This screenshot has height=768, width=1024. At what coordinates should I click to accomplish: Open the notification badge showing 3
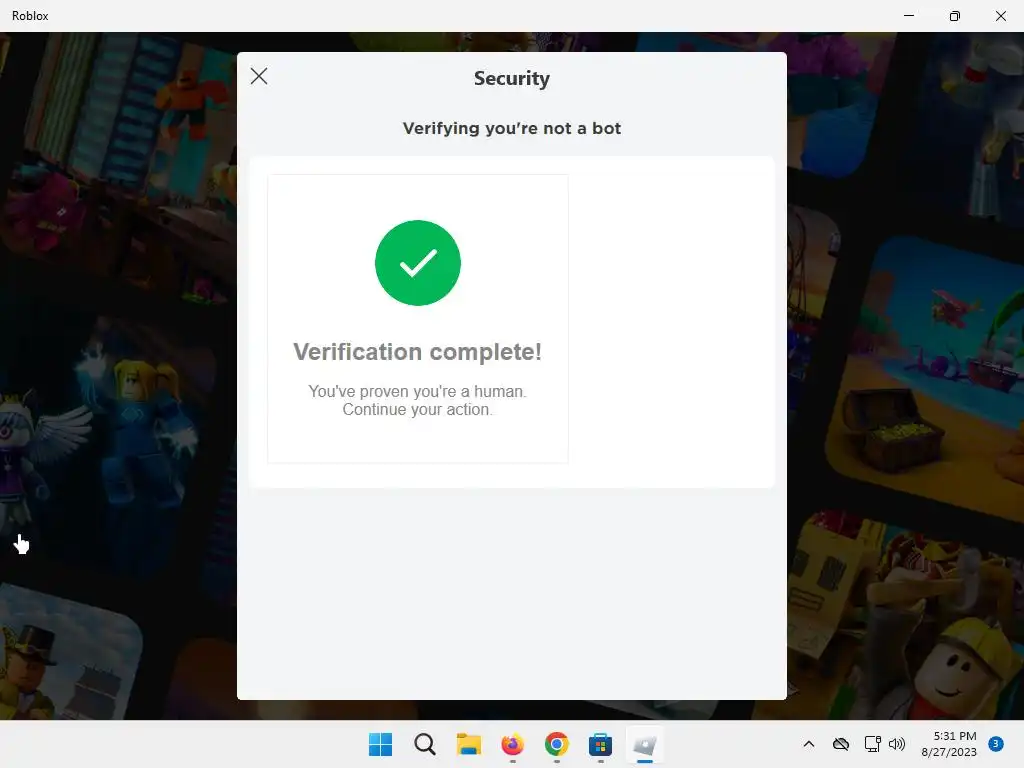[996, 744]
